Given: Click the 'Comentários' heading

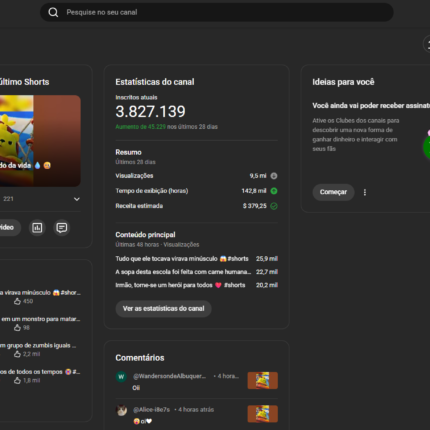Looking at the screenshot, I should click(140, 358).
